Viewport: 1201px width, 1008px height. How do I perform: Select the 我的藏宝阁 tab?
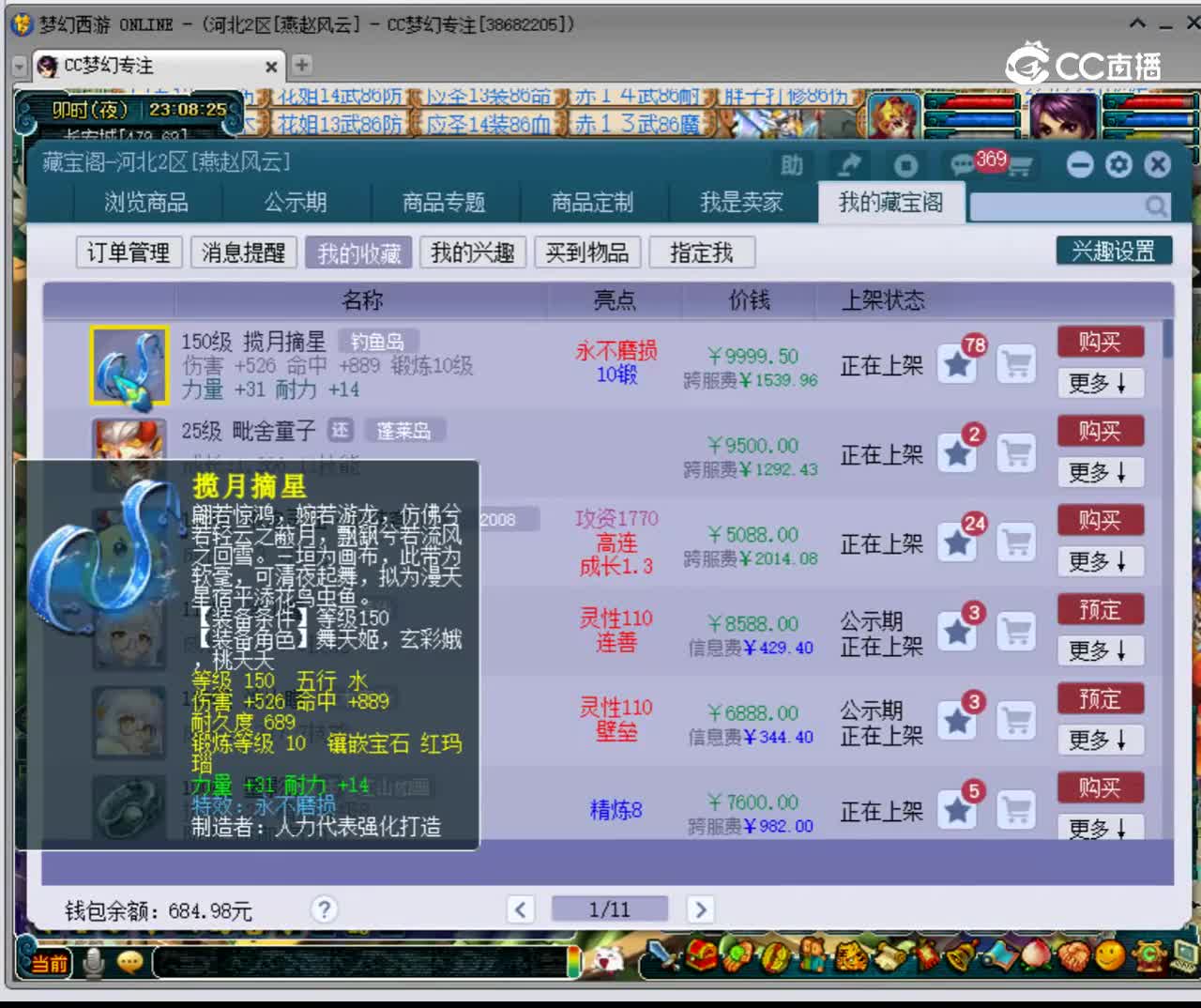click(x=890, y=202)
